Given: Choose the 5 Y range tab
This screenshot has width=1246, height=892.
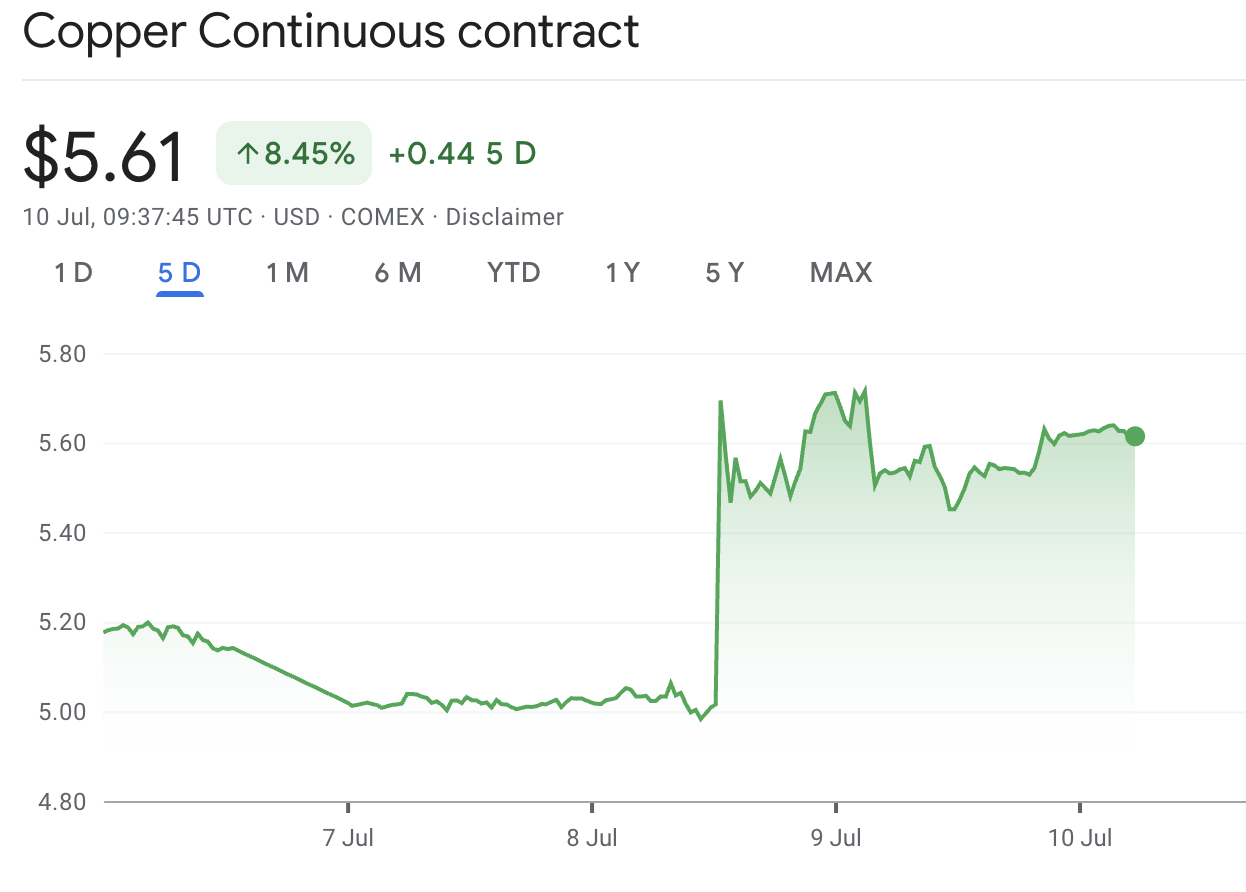Looking at the screenshot, I should click(x=725, y=272).
